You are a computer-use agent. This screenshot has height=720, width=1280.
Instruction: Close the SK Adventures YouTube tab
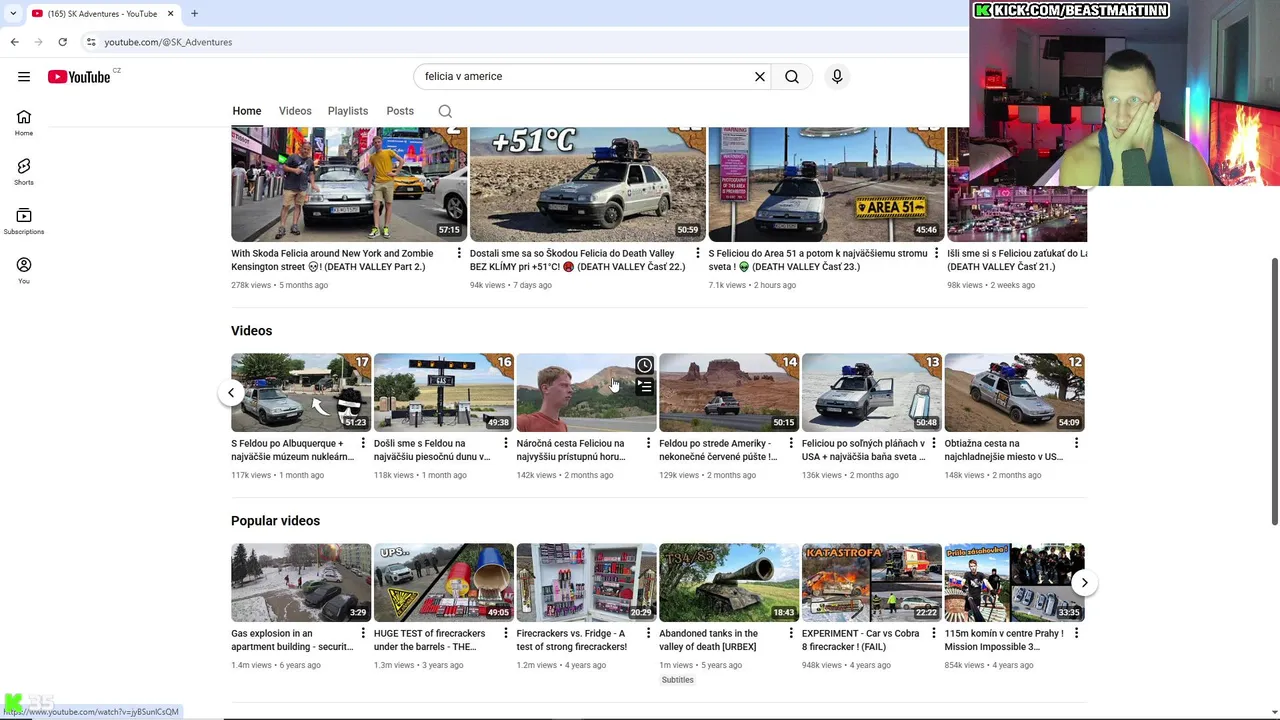(170, 13)
